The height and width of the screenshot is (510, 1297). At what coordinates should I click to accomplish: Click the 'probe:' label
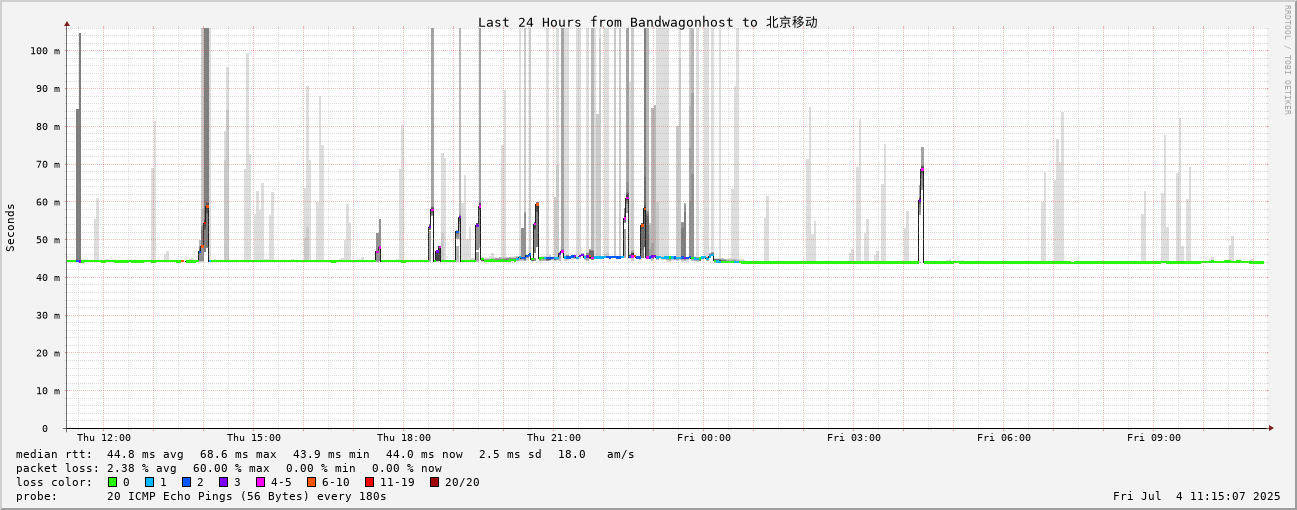(38, 496)
